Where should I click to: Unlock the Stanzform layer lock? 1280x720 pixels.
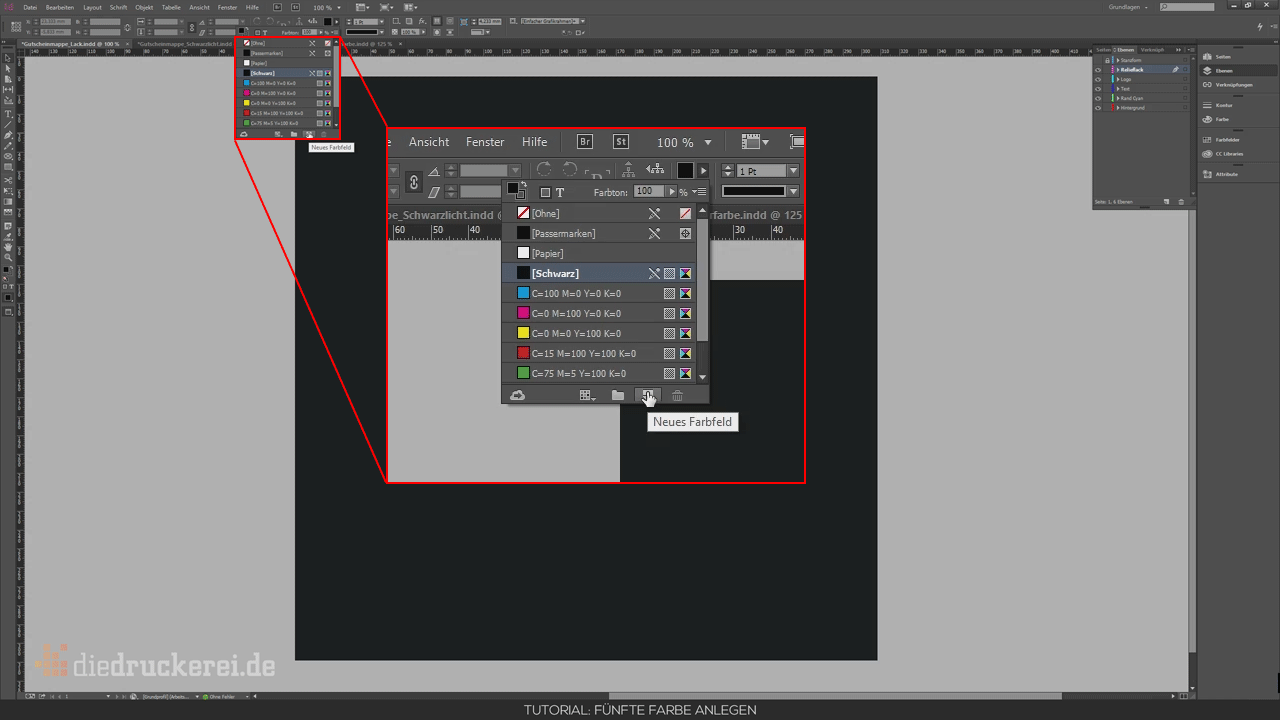point(1107,60)
